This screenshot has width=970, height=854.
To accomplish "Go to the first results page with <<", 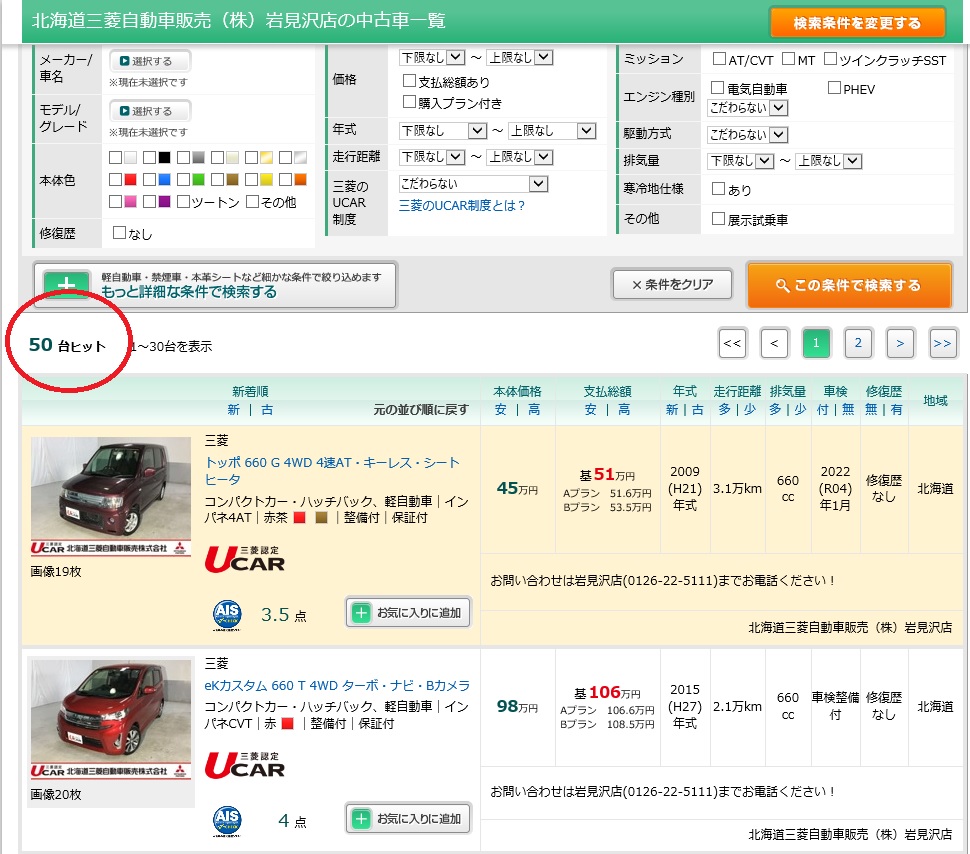I will 732,343.
